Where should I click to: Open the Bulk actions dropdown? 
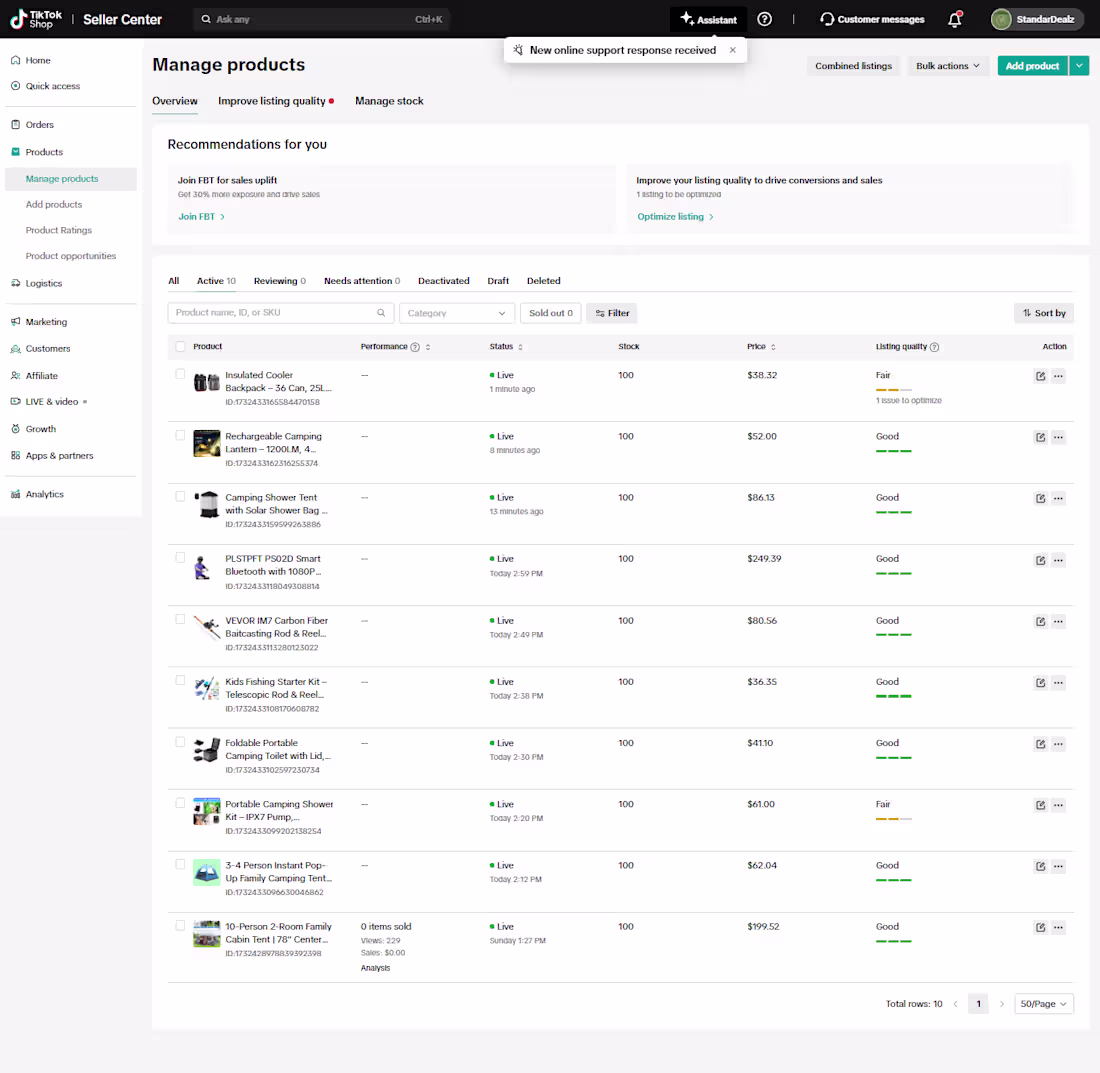948,66
